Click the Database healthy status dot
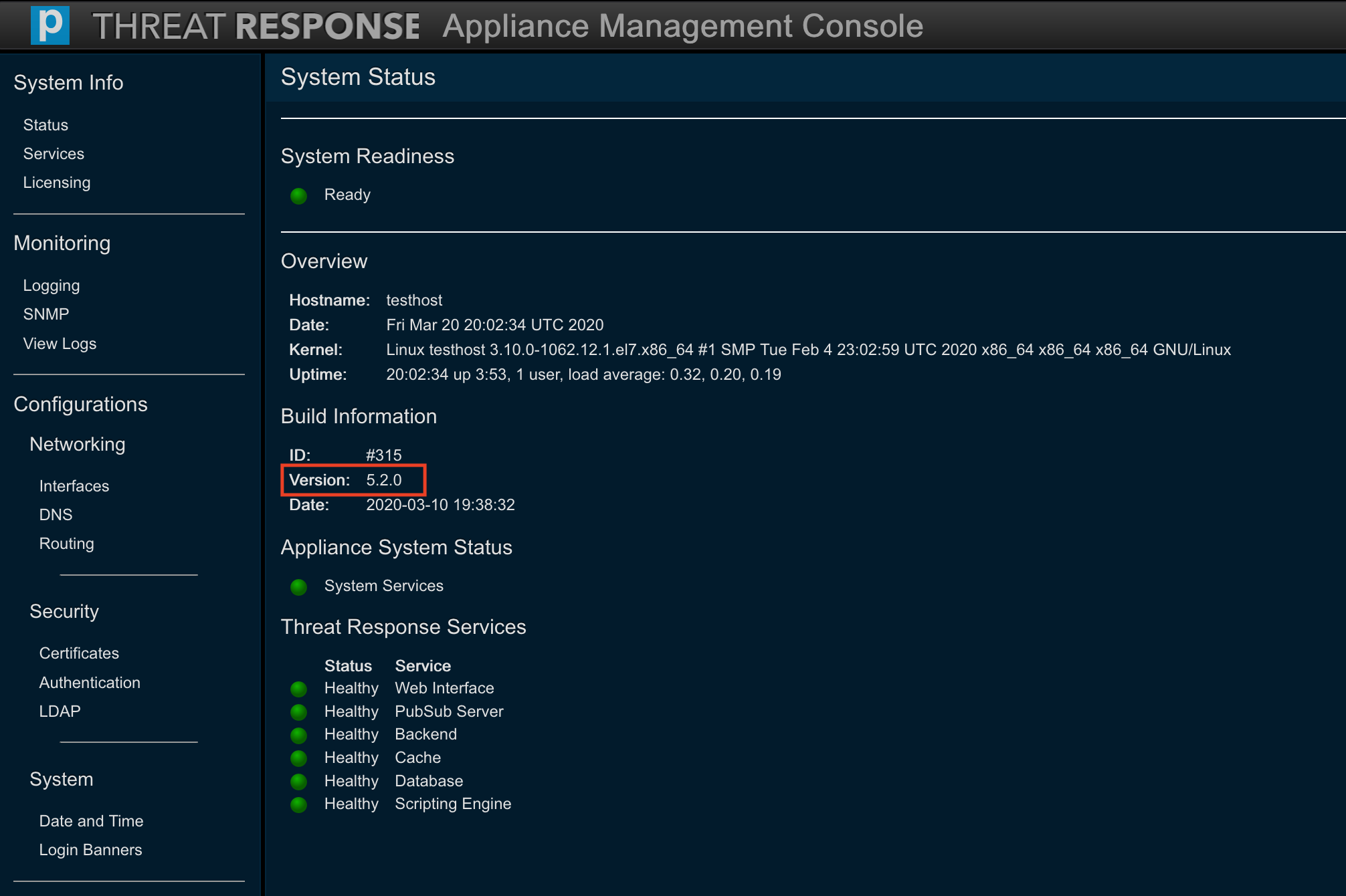1346x896 pixels. [x=298, y=781]
